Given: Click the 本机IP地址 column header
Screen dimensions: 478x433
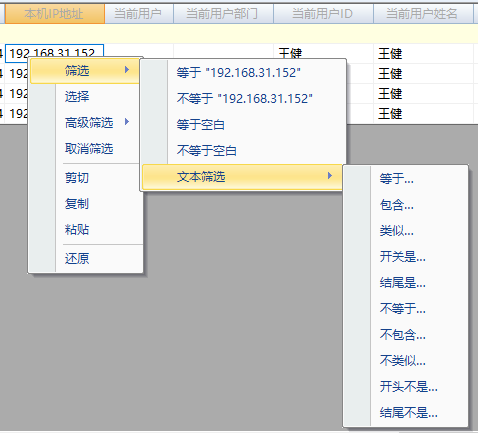Looking at the screenshot, I should coord(55,14).
